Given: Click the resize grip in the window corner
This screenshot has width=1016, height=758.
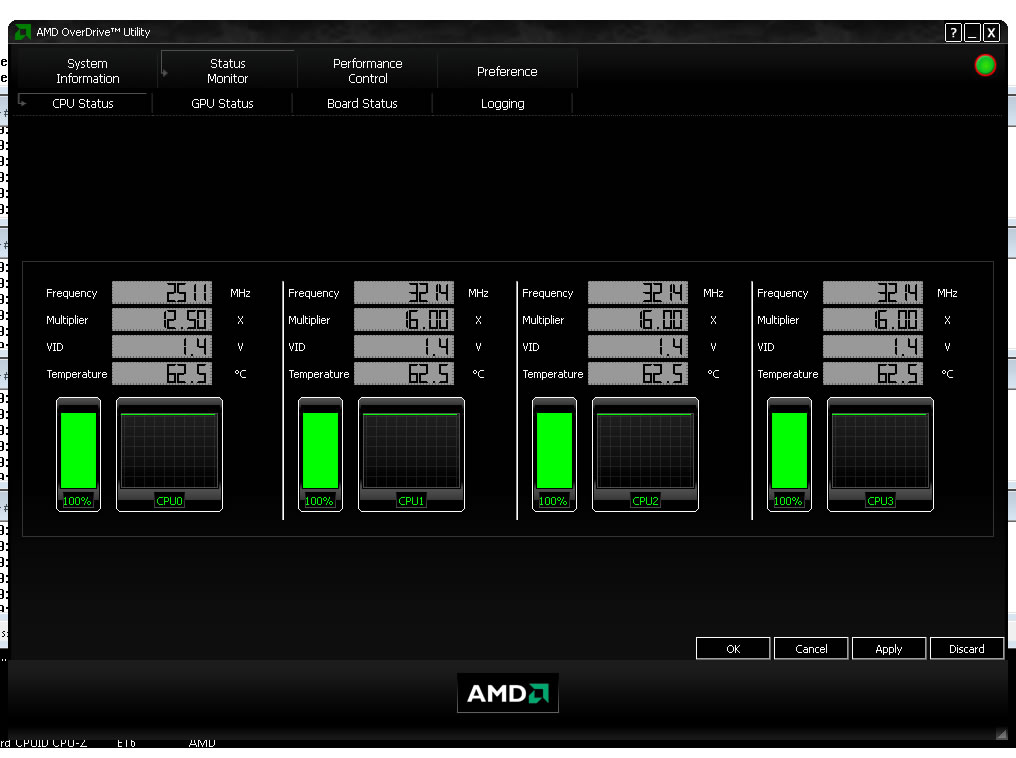Looking at the screenshot, I should (x=1002, y=733).
